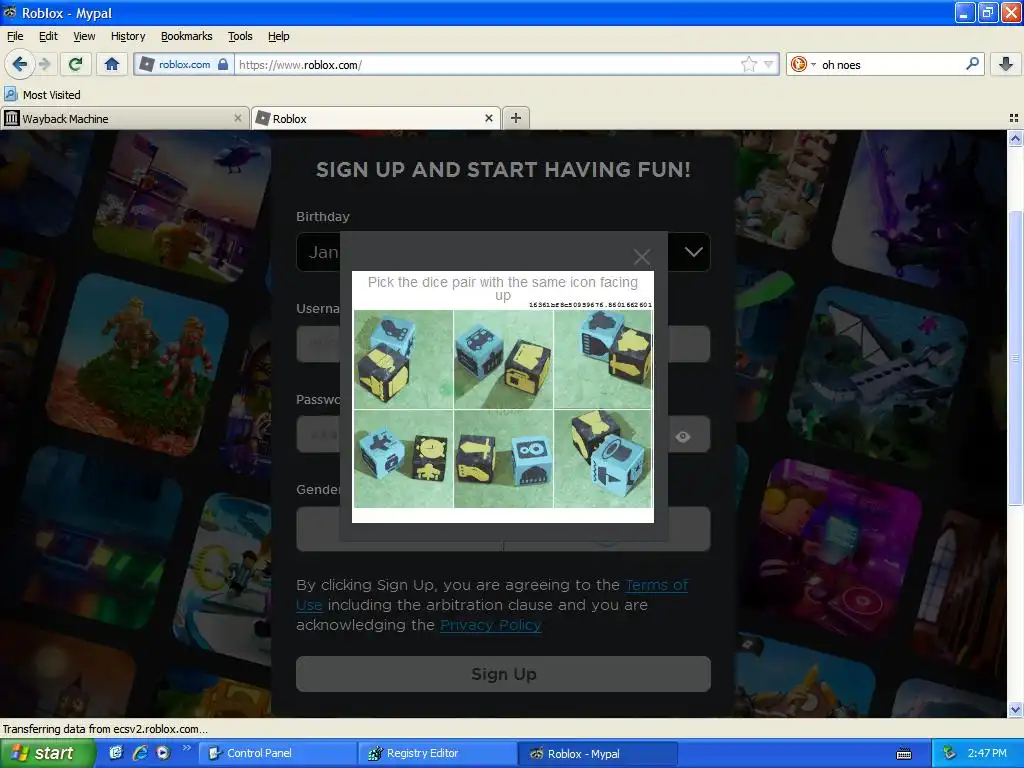Click the page scrollbar up arrow
This screenshot has height=768, width=1024.
pyautogui.click(x=1015, y=138)
